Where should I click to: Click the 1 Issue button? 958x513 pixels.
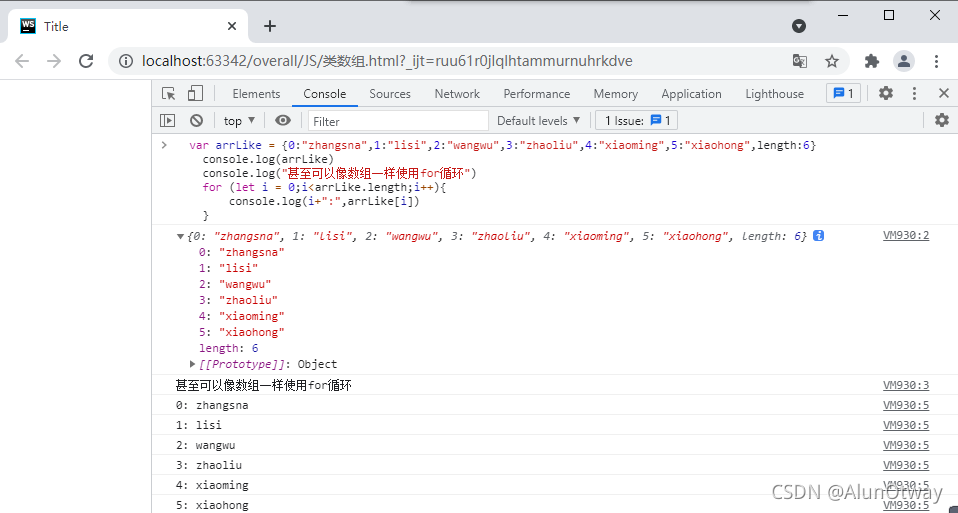tap(636, 121)
